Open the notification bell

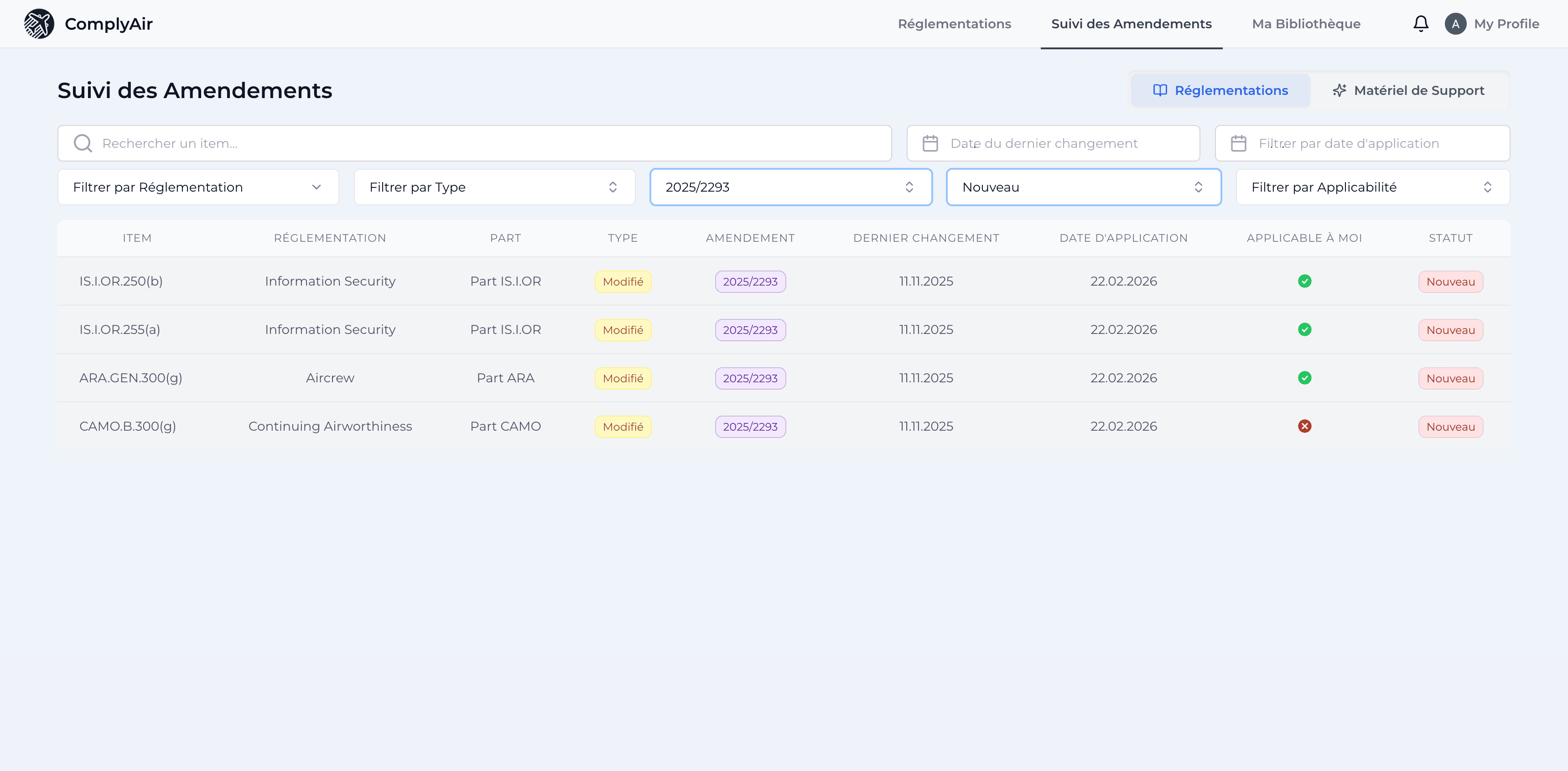1421,23
